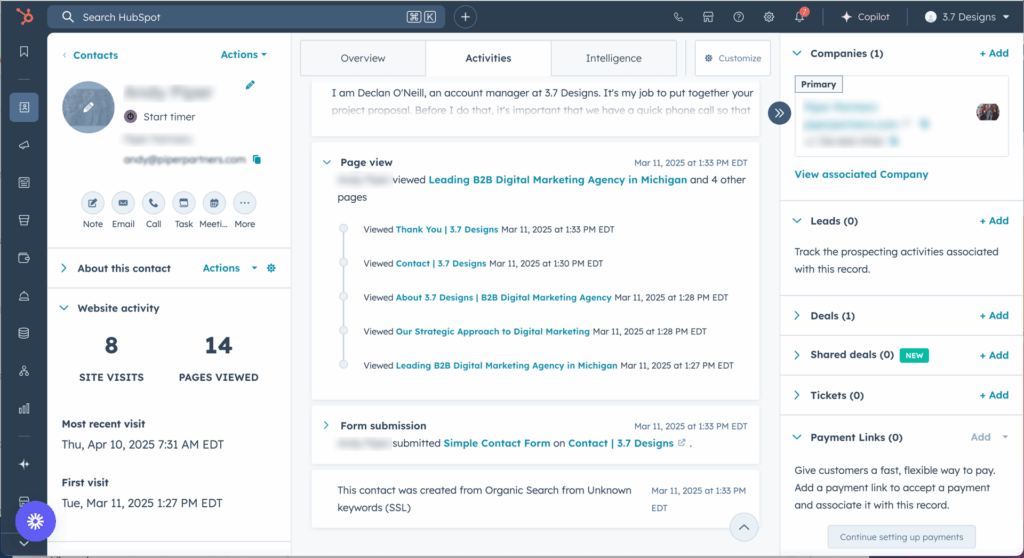
Task: Expand the Deals (1) section
Action: pos(798,316)
